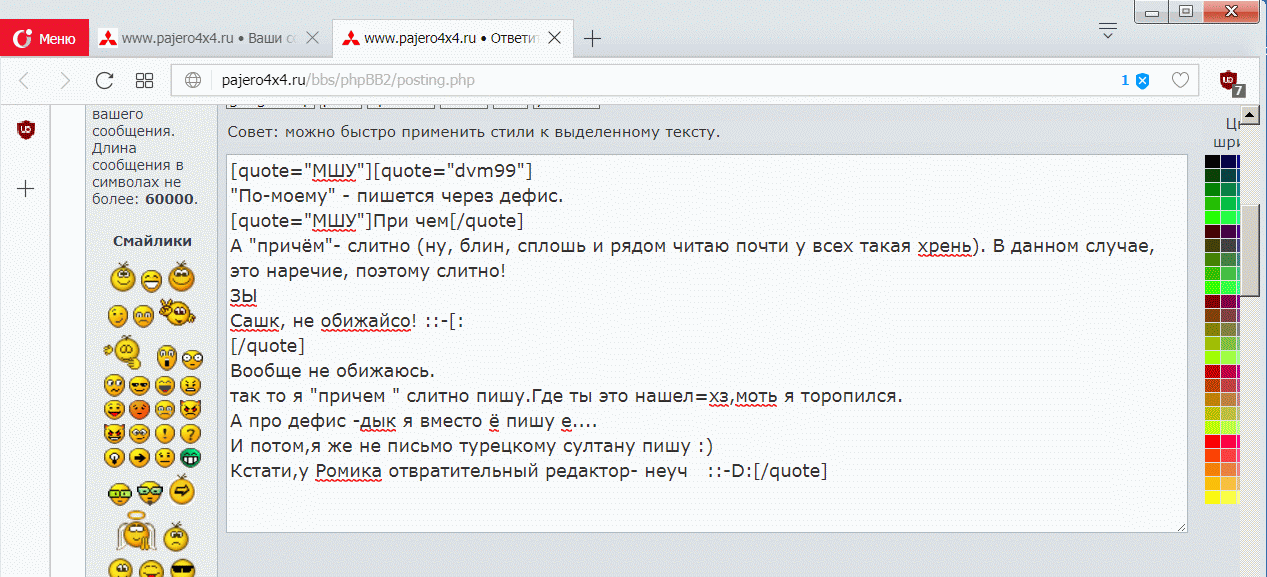This screenshot has width=1267, height=577.
Task: Pick the pure red color swatch
Action: click(x=1212, y=441)
